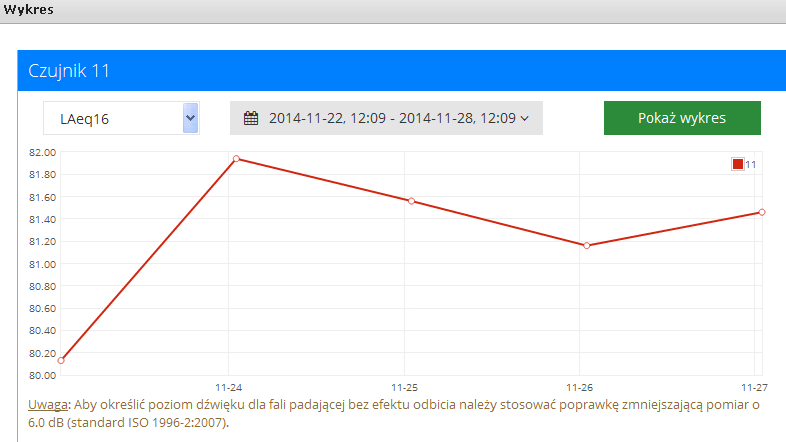Click the x-axis label 11-26

(579, 387)
